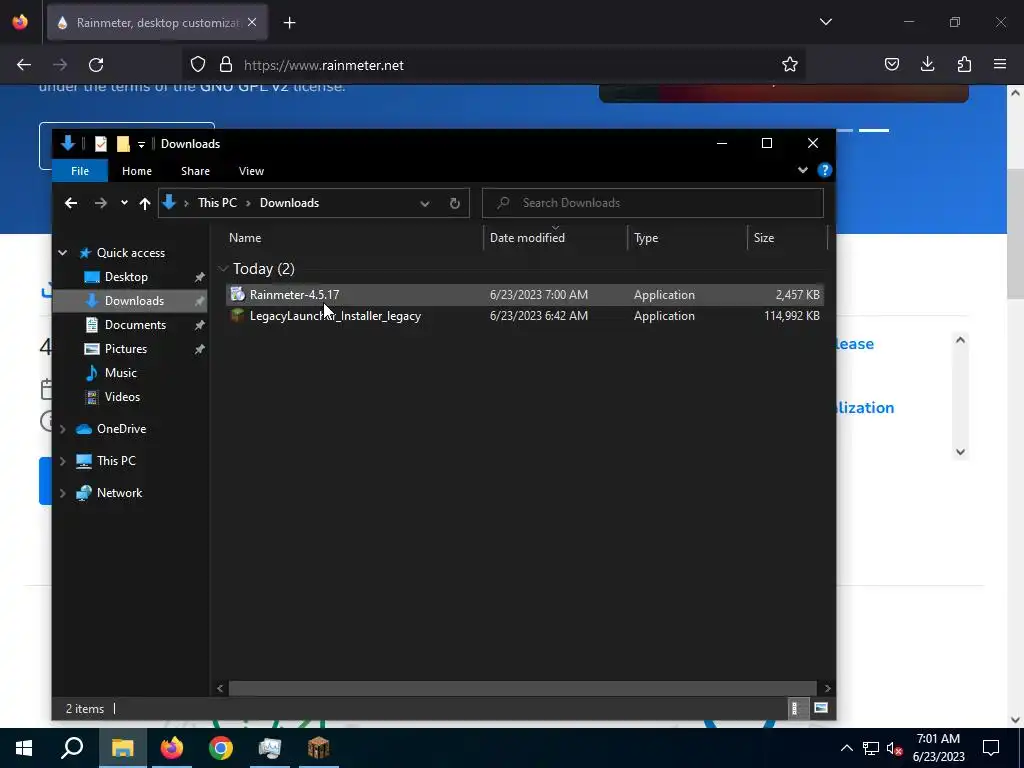Bookmark this page with the star icon
Image resolution: width=1024 pixels, height=768 pixels.
(x=790, y=65)
